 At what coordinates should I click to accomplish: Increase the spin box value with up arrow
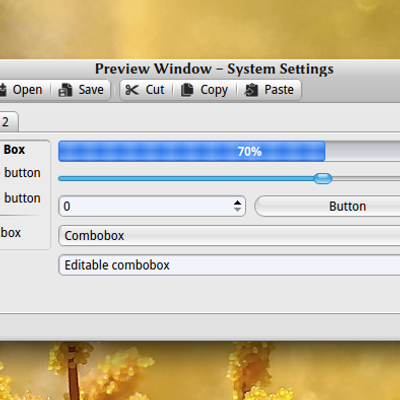(237, 203)
